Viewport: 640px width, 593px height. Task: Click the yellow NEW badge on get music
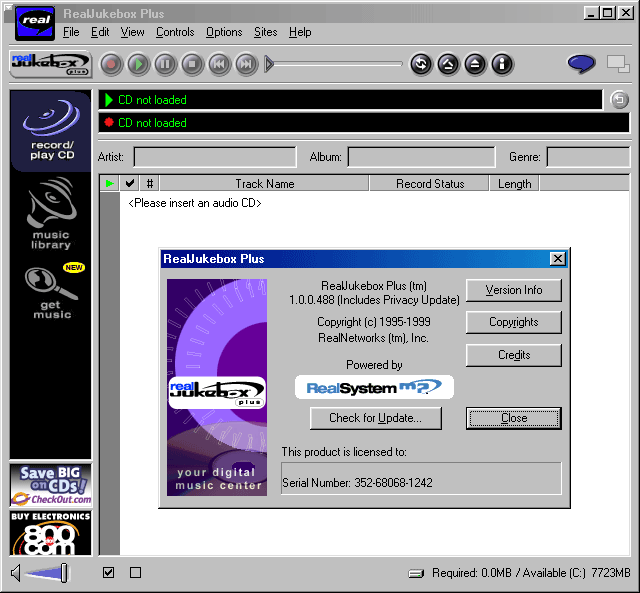click(74, 267)
